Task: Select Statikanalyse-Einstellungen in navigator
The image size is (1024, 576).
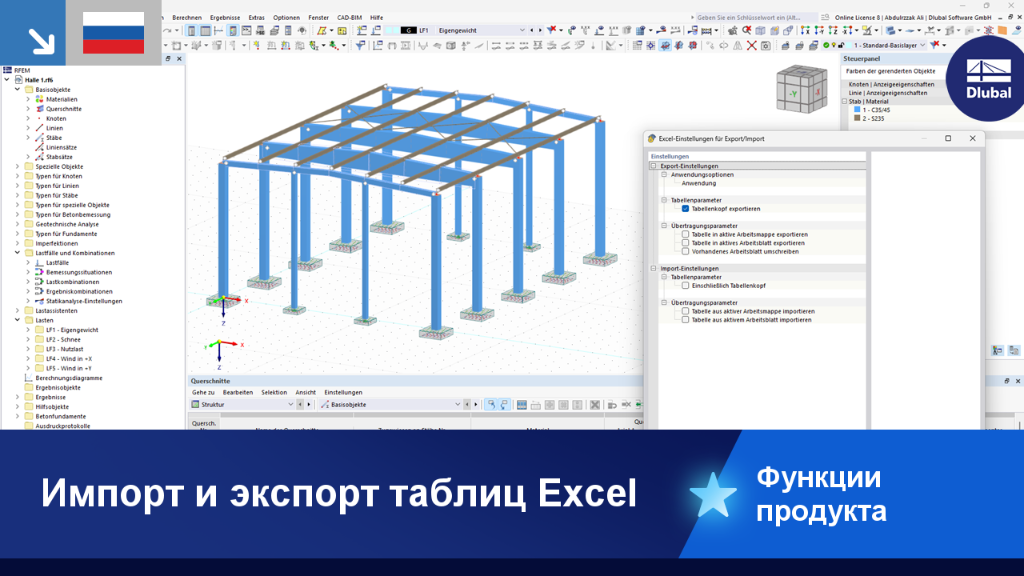Action: 84,301
